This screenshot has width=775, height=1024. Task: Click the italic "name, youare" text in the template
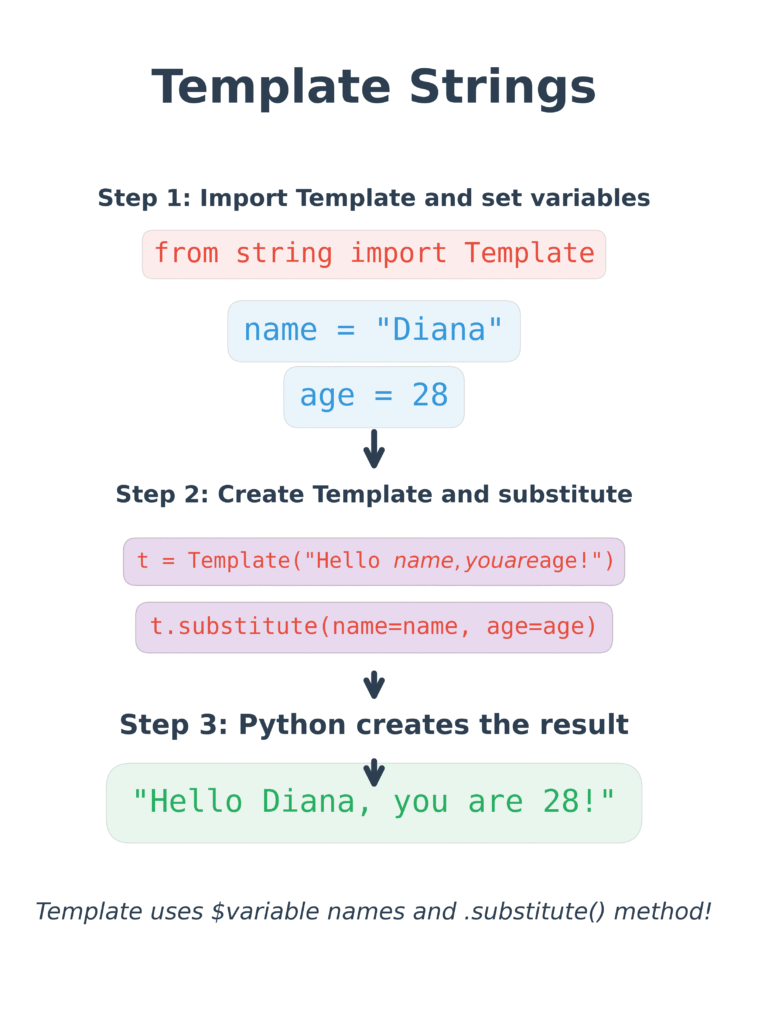(x=464, y=561)
